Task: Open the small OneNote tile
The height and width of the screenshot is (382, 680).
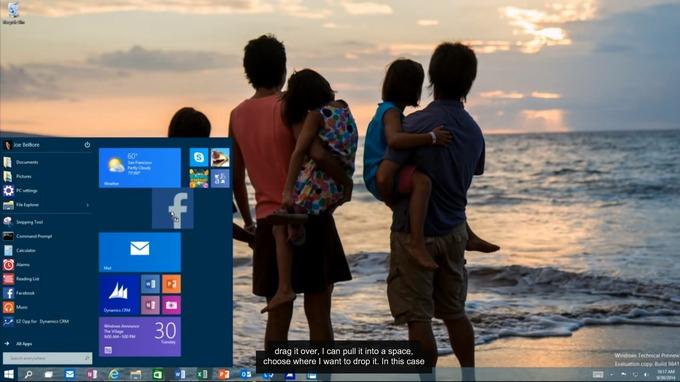Action: [150, 305]
